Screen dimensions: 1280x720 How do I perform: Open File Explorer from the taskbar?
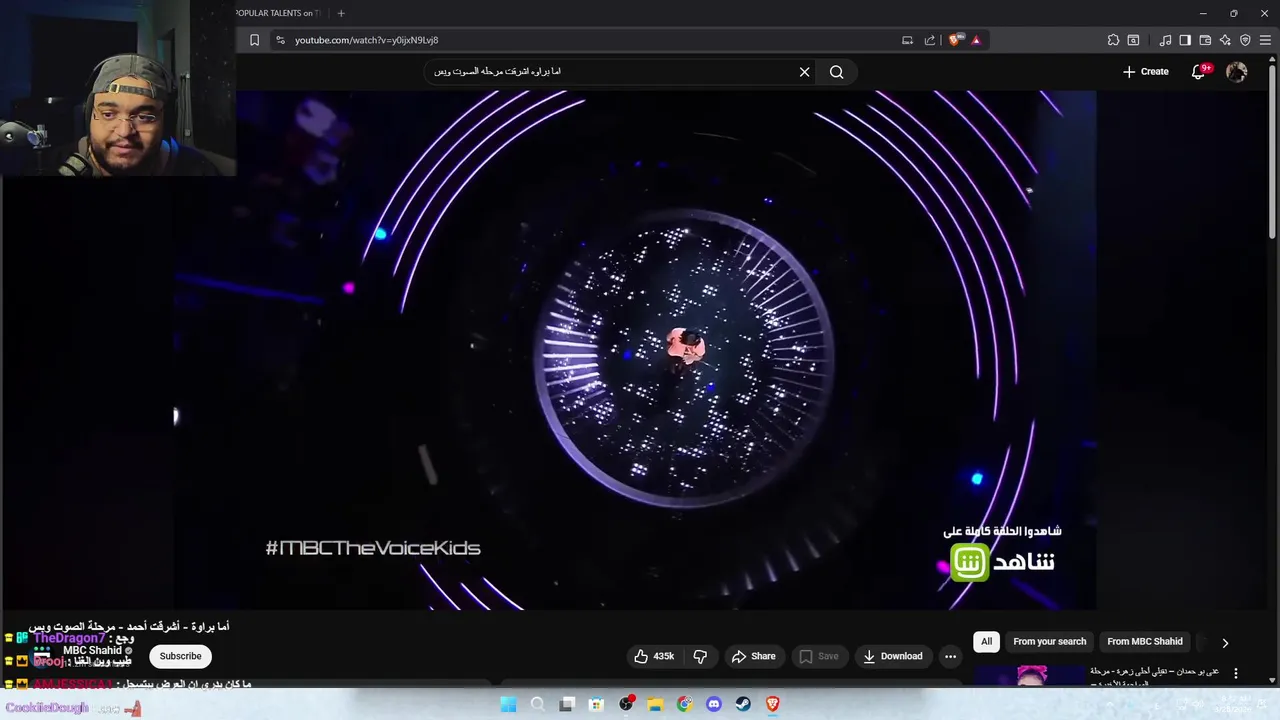(x=655, y=704)
